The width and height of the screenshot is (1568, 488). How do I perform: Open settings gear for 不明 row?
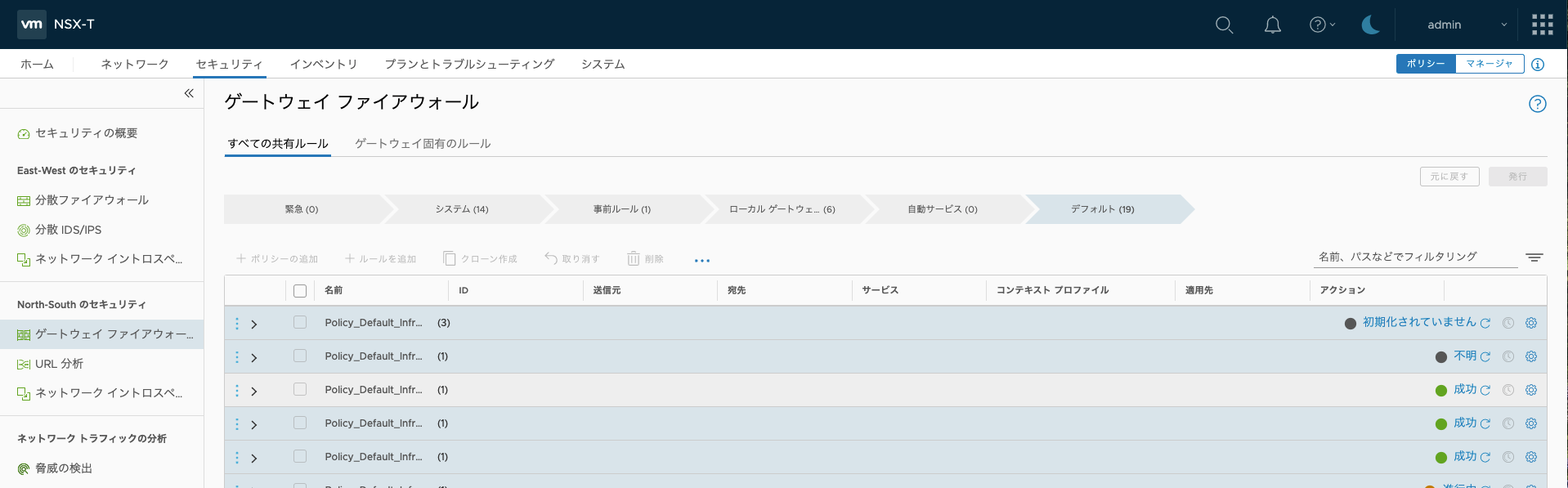coord(1531,356)
